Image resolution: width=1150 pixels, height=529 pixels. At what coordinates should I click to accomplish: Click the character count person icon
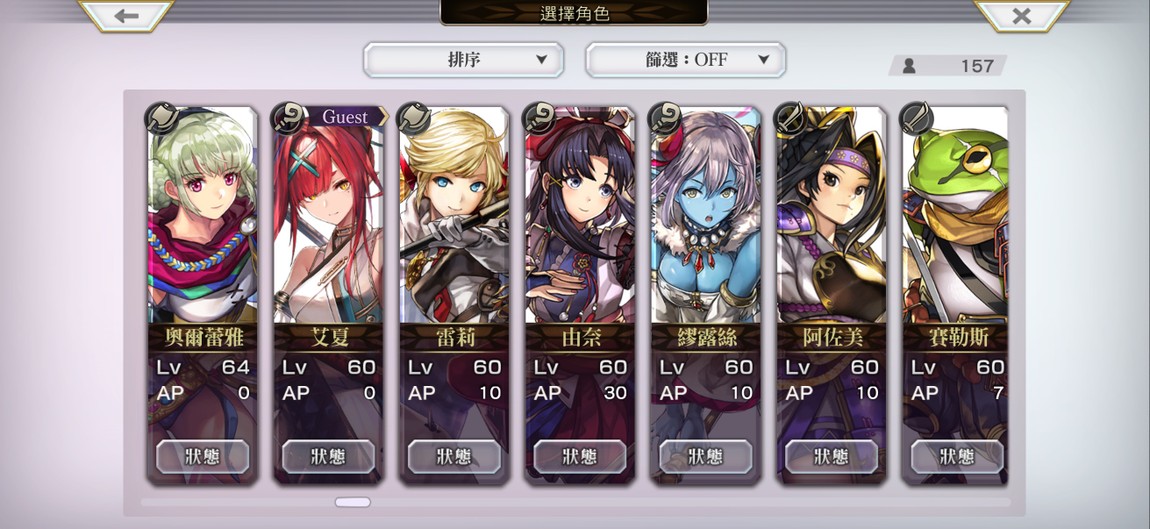point(909,66)
